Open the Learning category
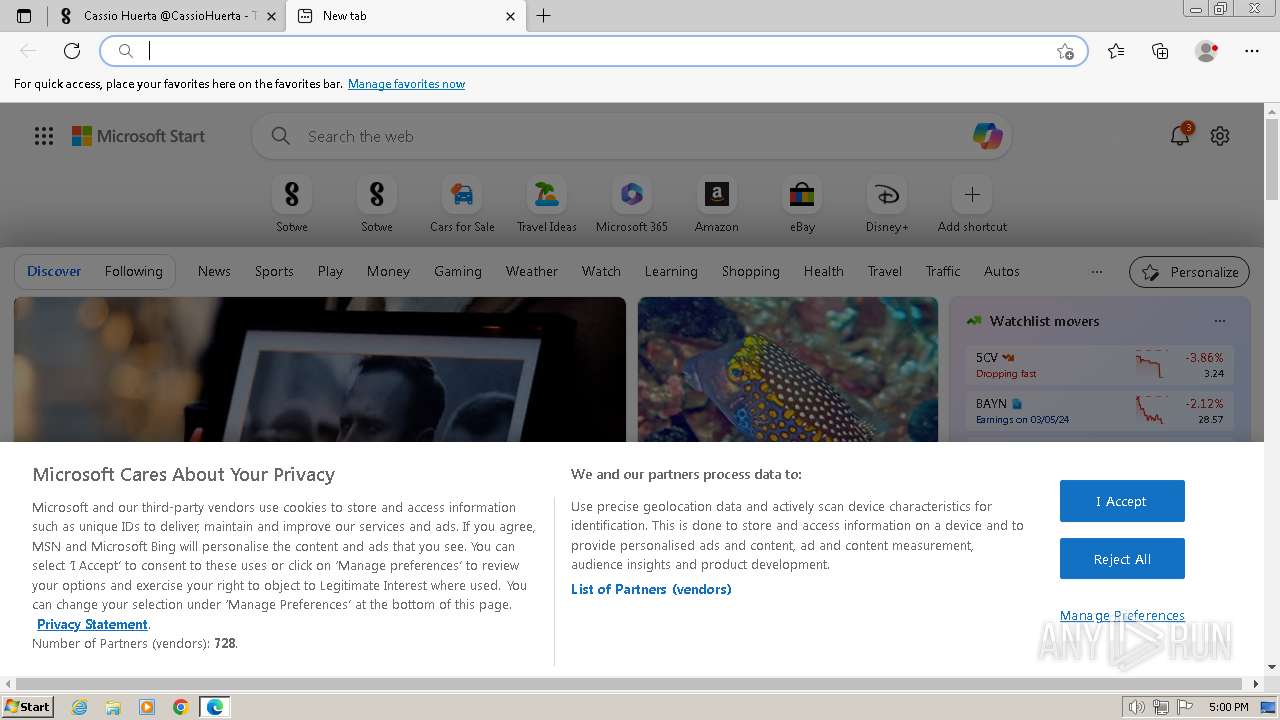The width and height of the screenshot is (1280, 720). pyautogui.click(x=671, y=271)
